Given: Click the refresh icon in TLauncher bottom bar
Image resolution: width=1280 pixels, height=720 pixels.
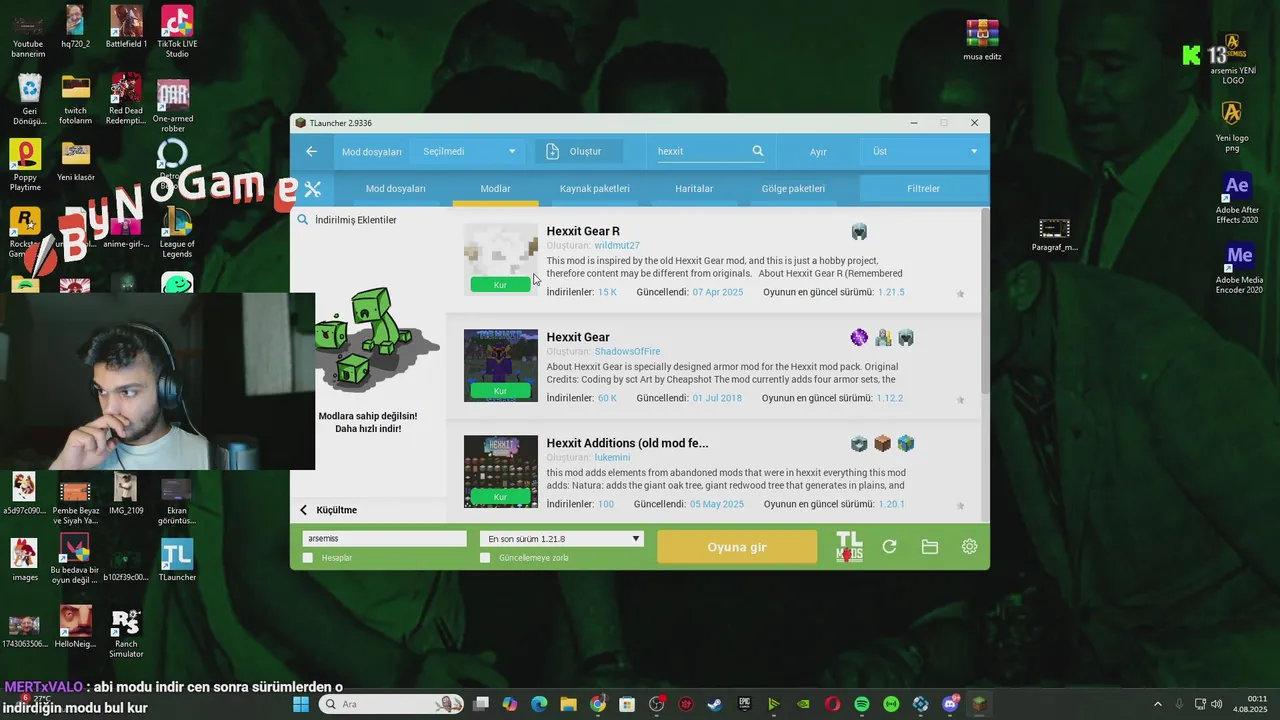Looking at the screenshot, I should (889, 547).
